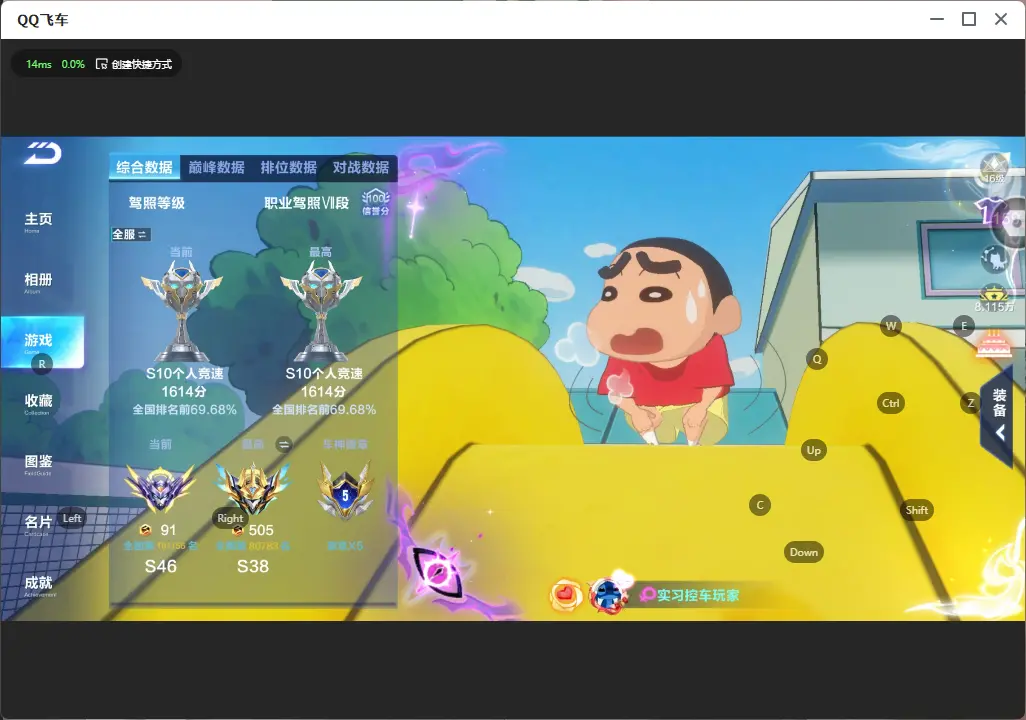Click the S46 current rank emblem
This screenshot has height=720, width=1026.
pos(160,487)
